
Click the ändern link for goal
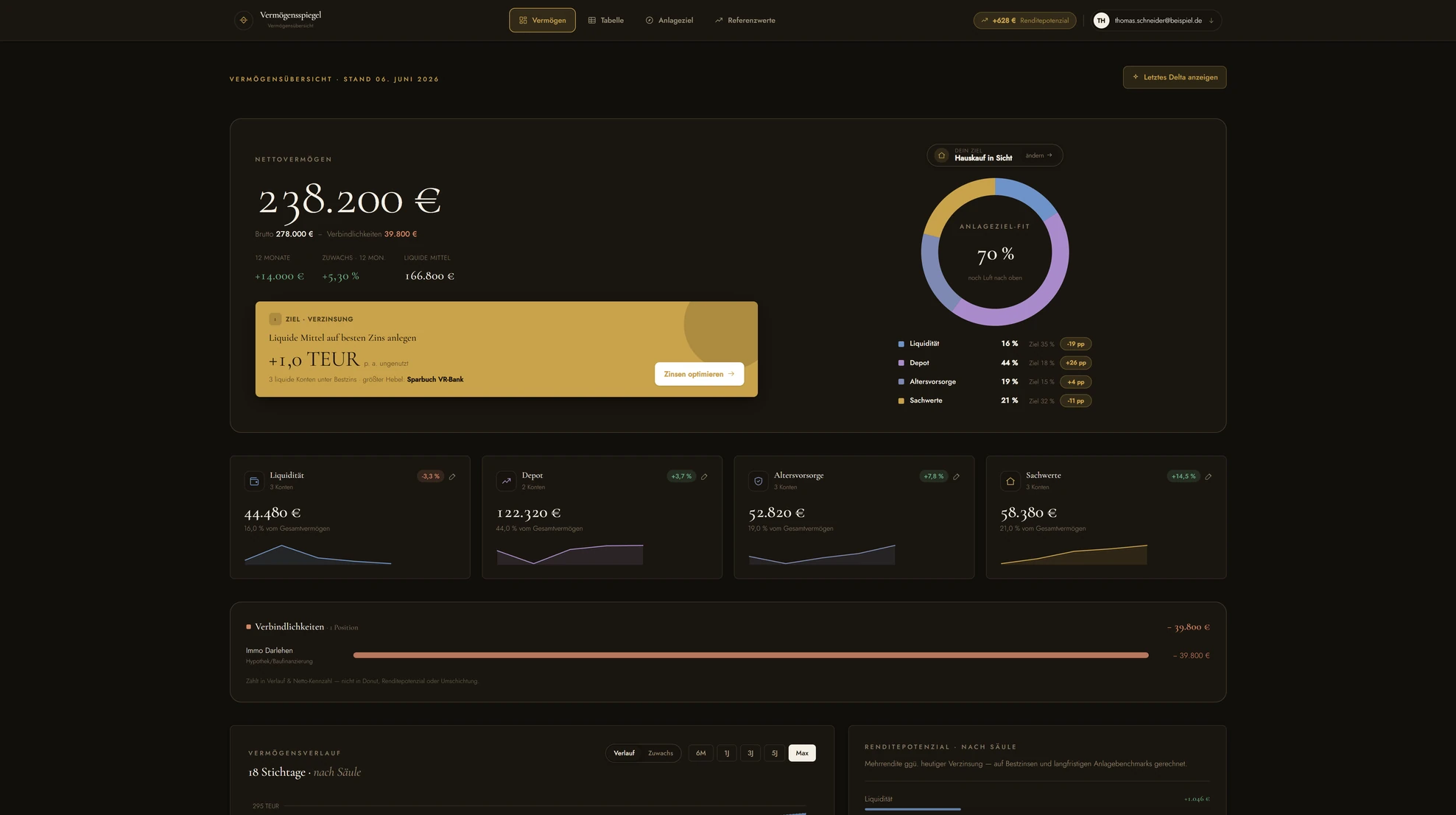pos(1038,155)
